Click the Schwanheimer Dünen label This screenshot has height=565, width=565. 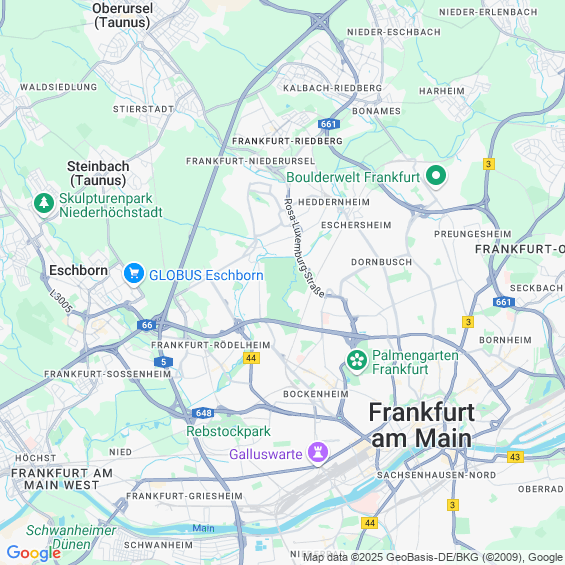click(x=71, y=537)
